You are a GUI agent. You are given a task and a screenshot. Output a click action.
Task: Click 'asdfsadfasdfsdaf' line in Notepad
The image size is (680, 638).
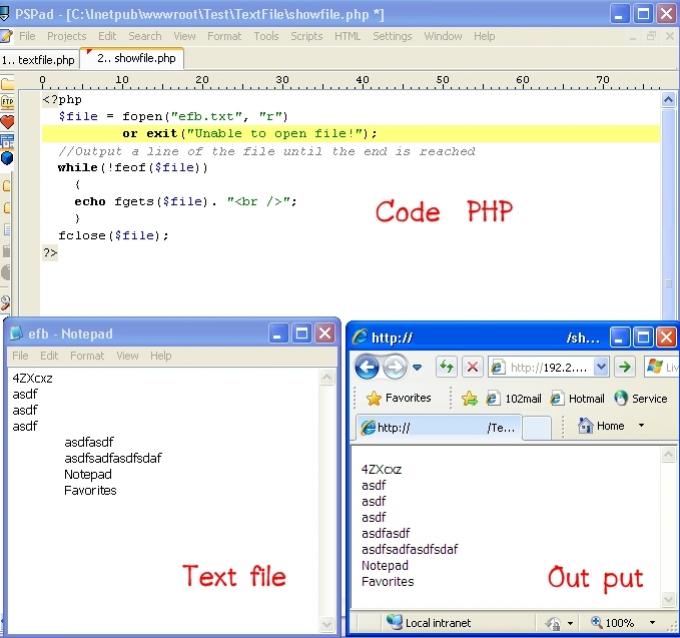113,458
